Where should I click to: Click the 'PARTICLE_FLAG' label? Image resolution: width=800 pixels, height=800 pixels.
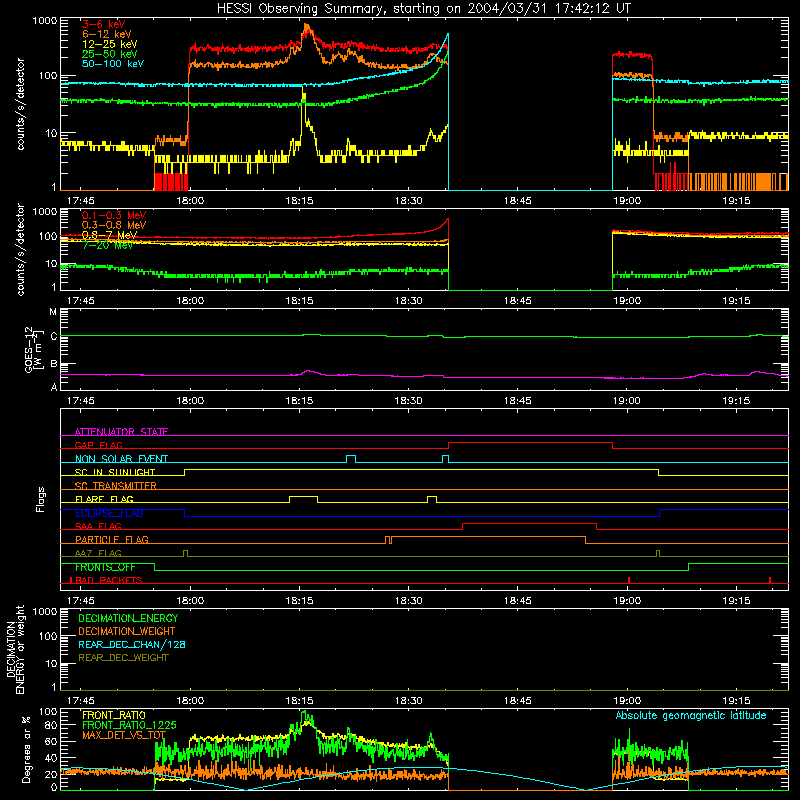point(112,540)
